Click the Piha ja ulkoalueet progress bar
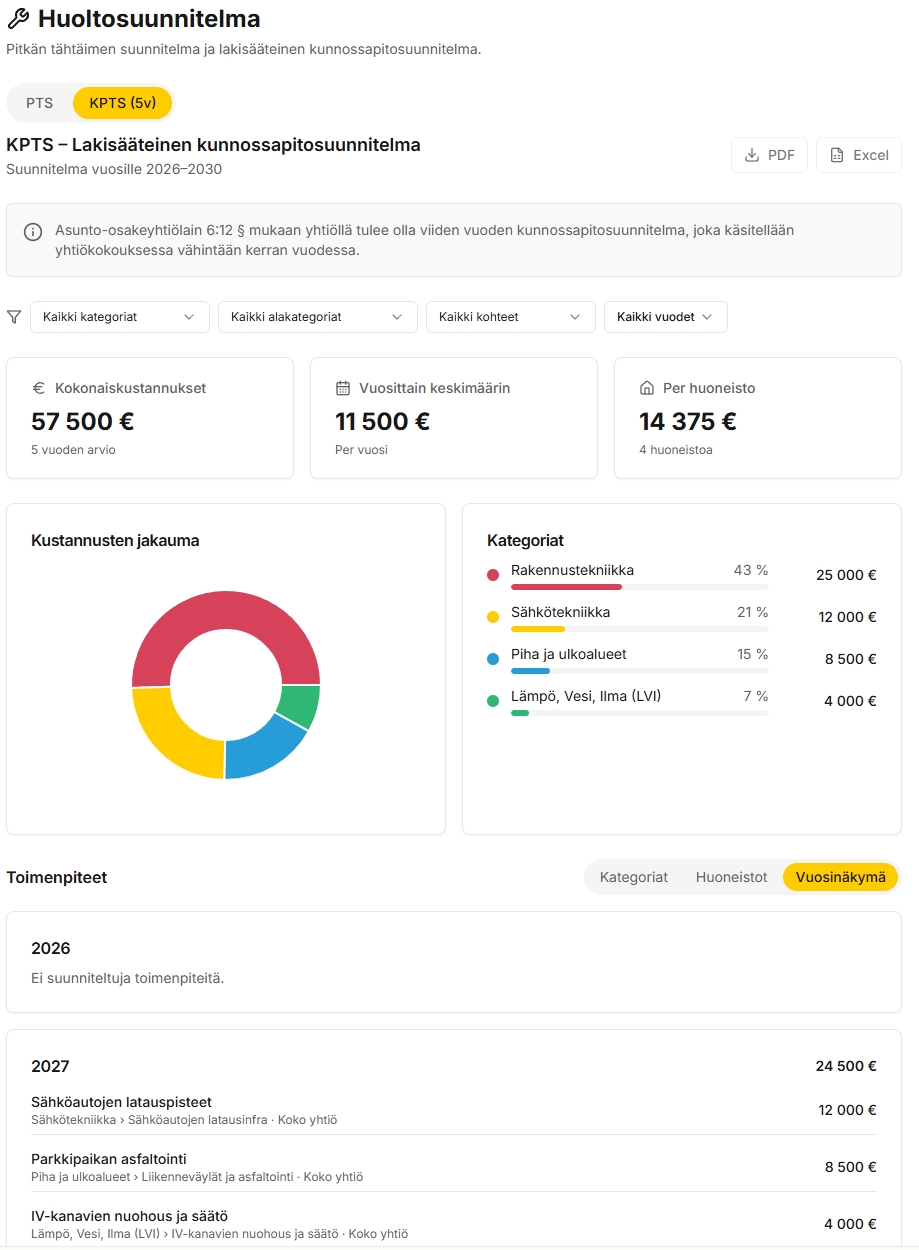This screenshot has height=1250, width=919. pyautogui.click(x=640, y=671)
